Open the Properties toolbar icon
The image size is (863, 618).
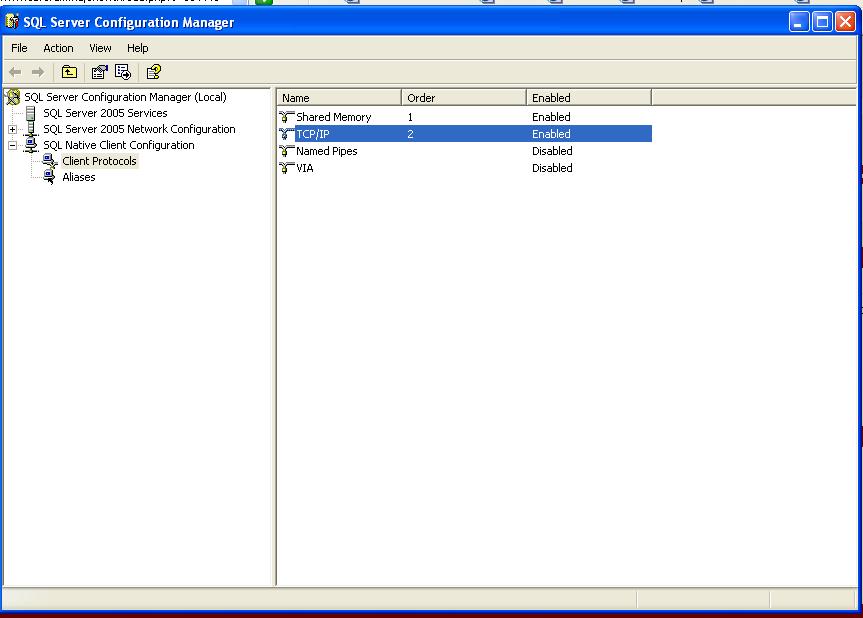100,72
